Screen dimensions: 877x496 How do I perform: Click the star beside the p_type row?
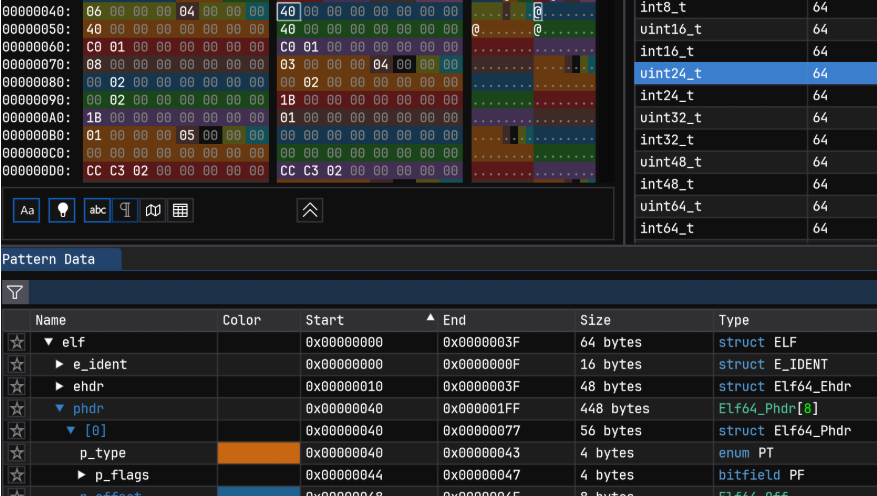pyautogui.click(x=16, y=453)
